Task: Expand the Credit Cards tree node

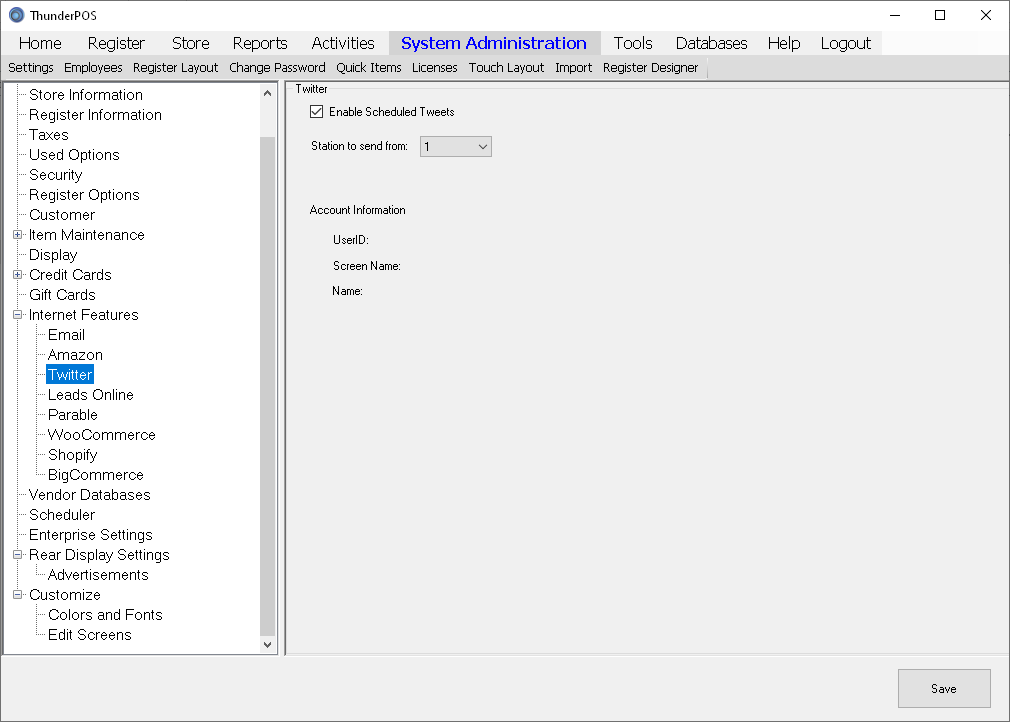Action: point(17,275)
